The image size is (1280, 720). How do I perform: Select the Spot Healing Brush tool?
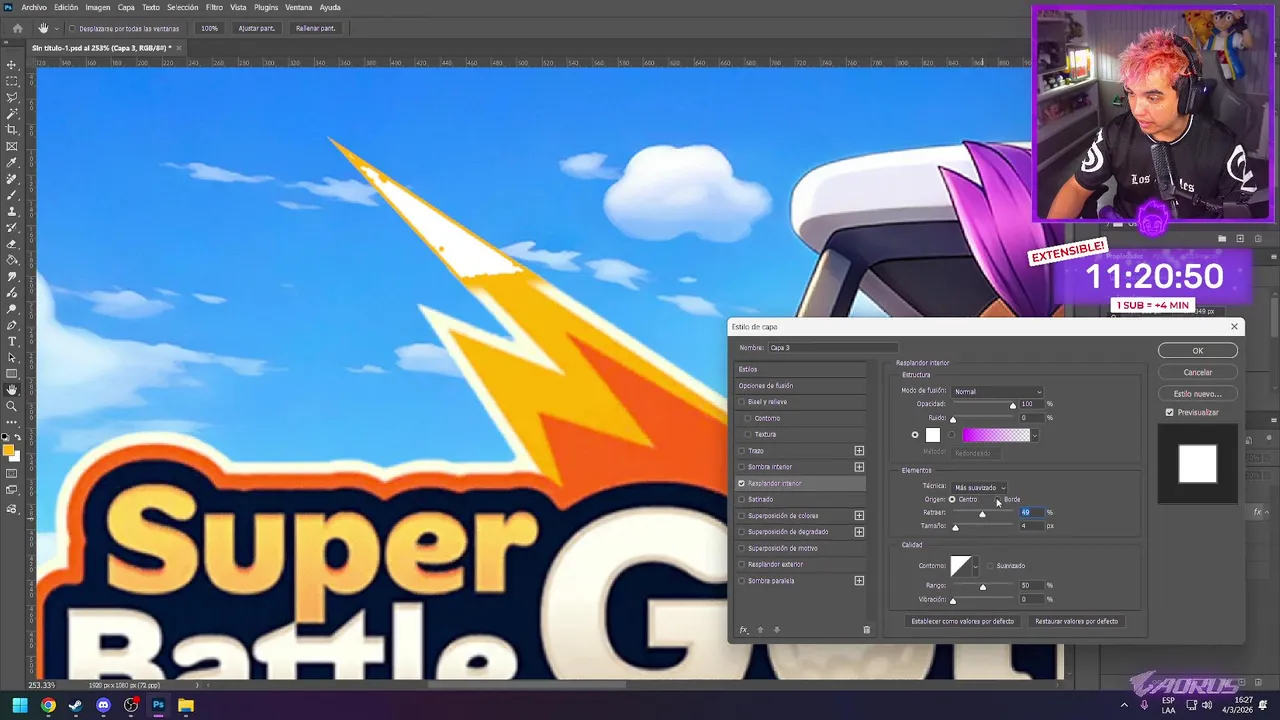(12, 179)
